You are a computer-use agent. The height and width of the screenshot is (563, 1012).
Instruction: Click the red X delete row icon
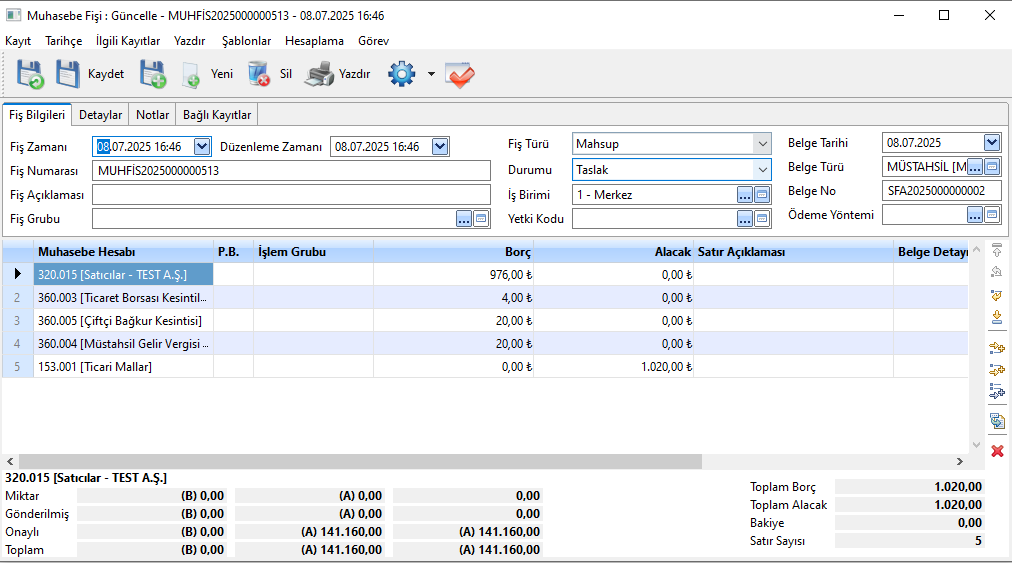click(x=997, y=451)
